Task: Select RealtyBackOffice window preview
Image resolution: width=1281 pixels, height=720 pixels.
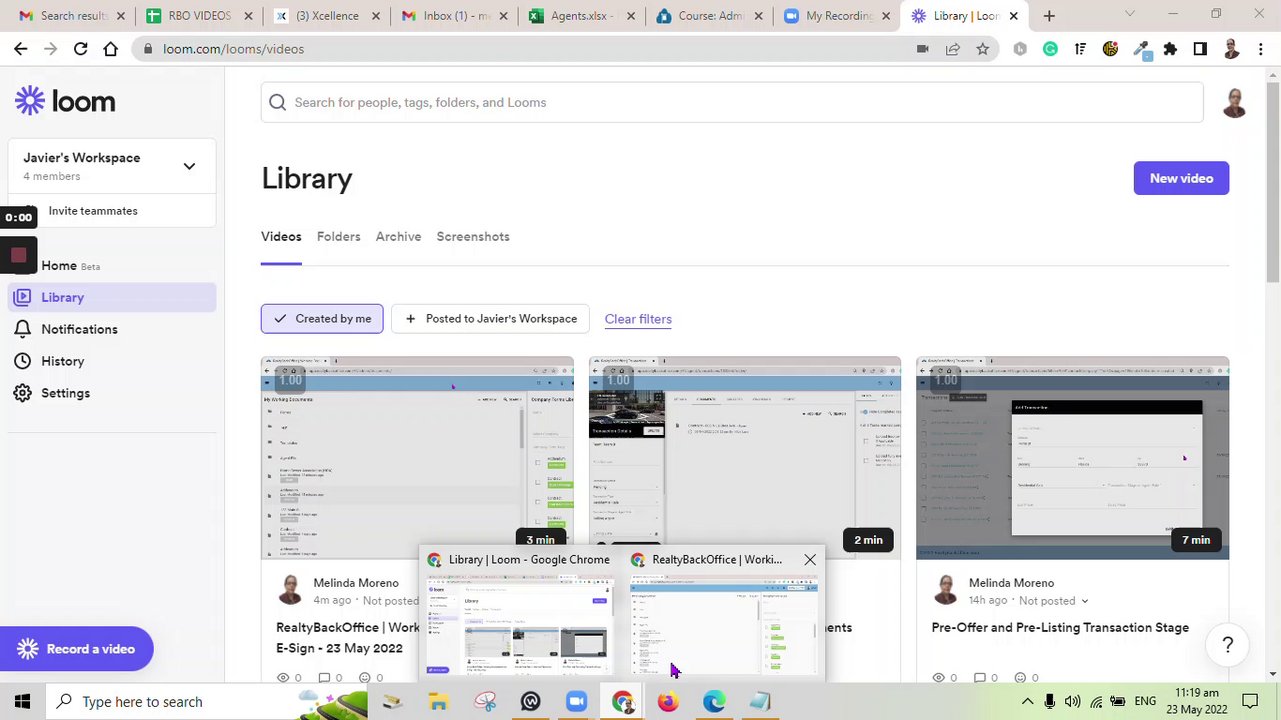Action: pos(724,614)
